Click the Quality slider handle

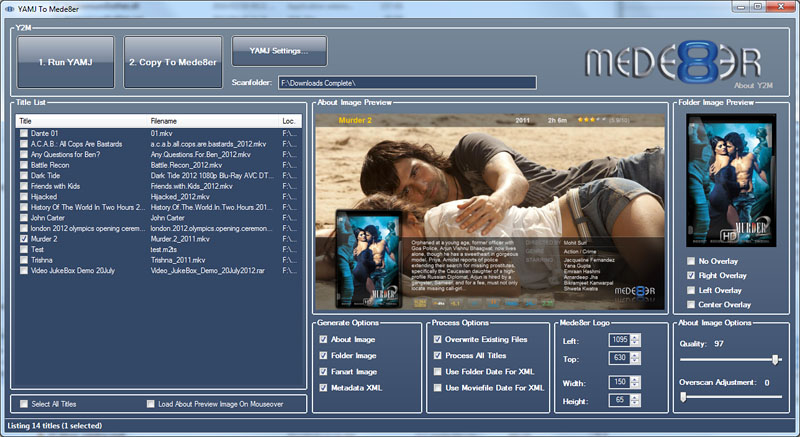(x=776, y=359)
